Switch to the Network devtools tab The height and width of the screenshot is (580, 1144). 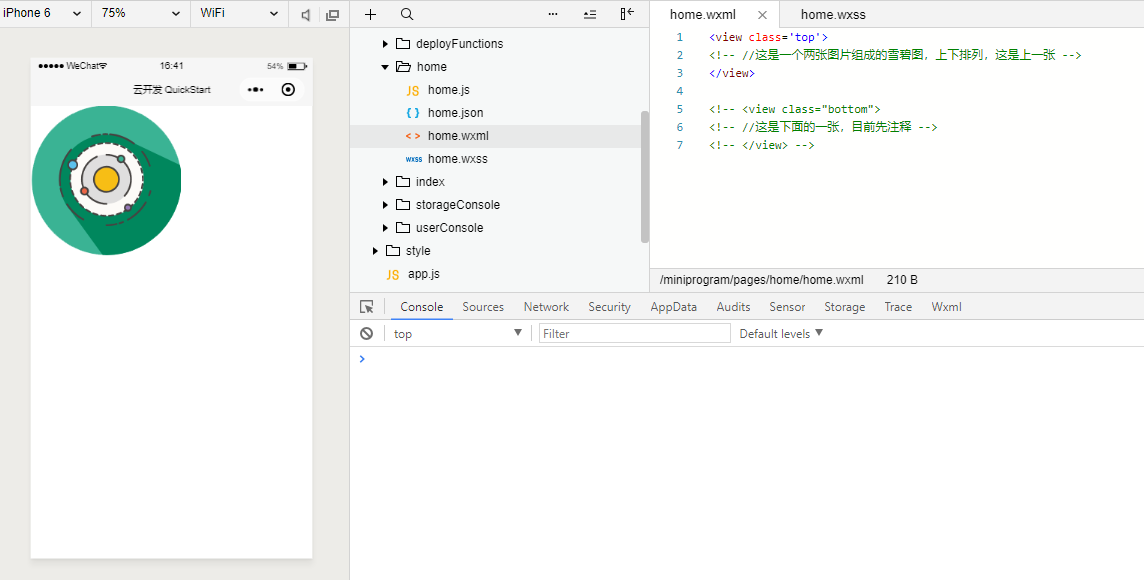[546, 307]
